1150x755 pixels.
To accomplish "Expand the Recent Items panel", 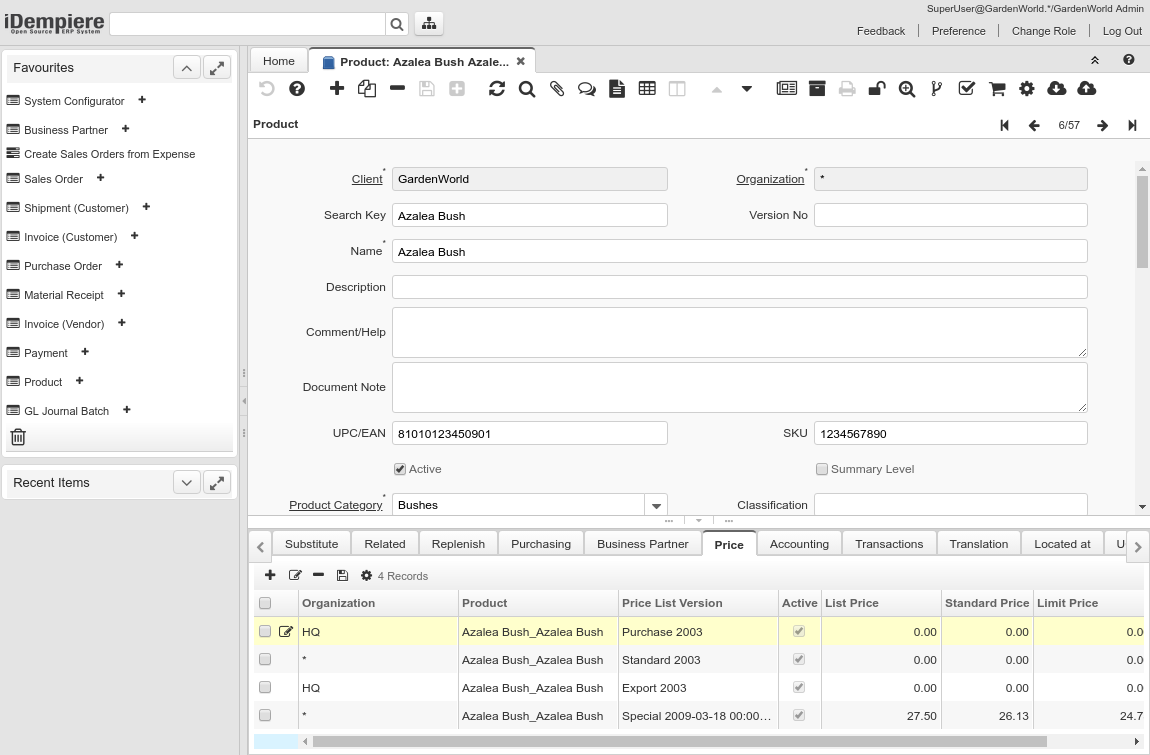I will pyautogui.click(x=187, y=482).
